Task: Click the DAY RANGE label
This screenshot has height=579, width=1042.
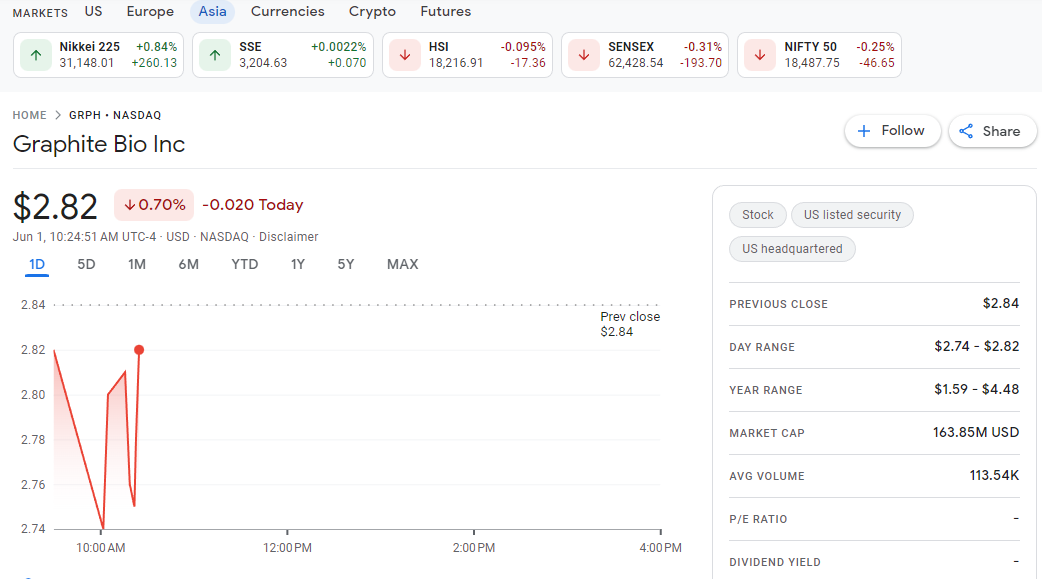Action: [x=762, y=347]
